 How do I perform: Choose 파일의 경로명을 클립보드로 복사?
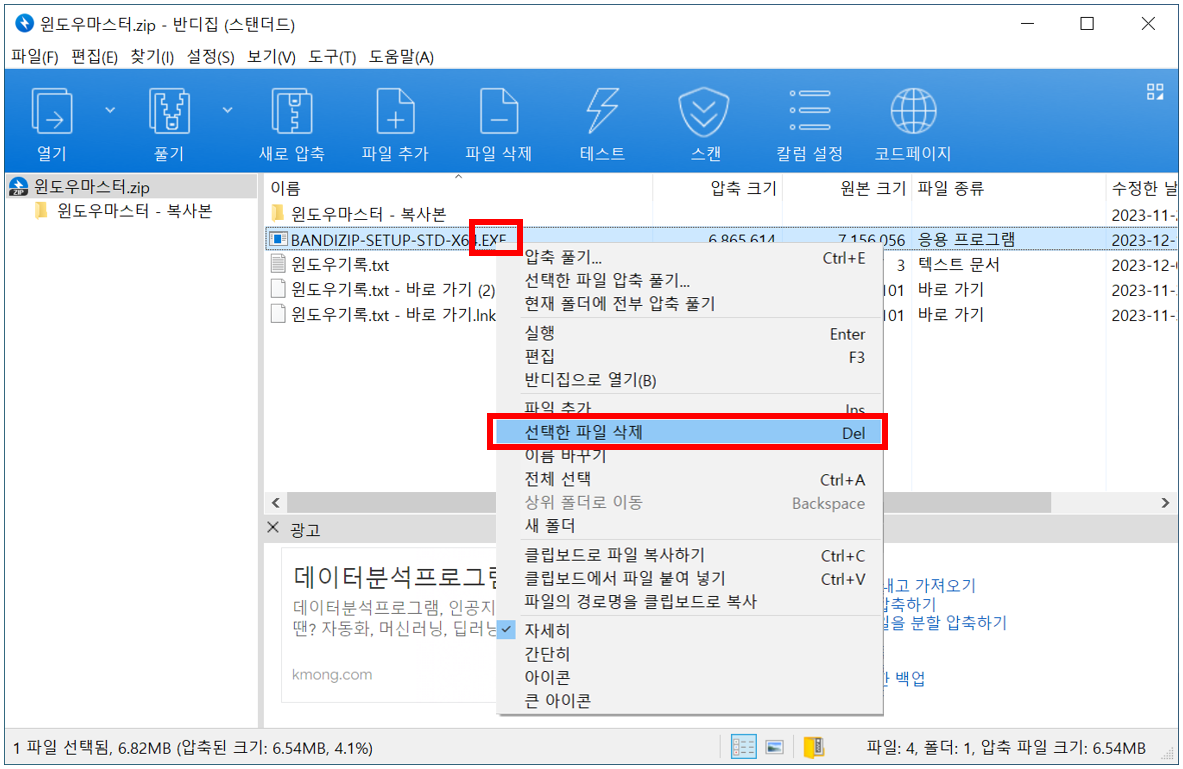[690, 602]
